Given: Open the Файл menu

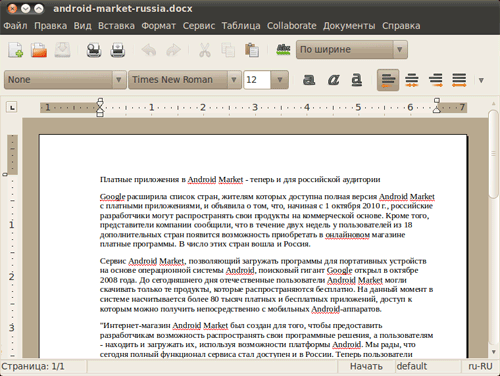Looking at the screenshot, I should (x=15, y=26).
